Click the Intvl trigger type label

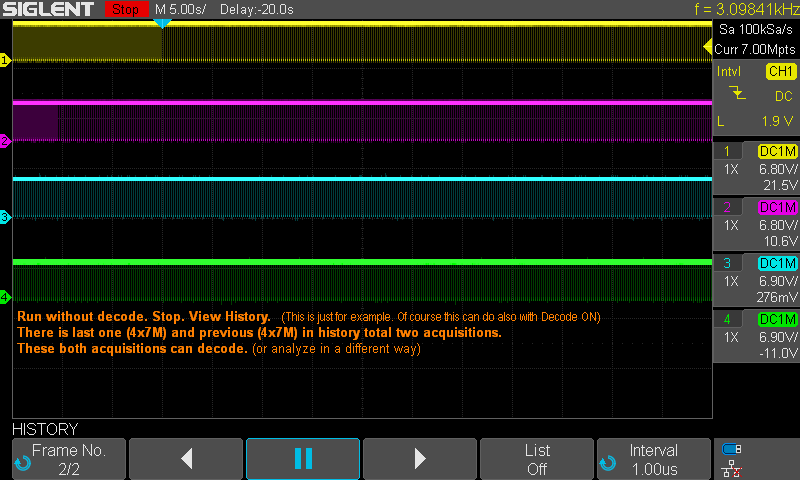coord(729,71)
